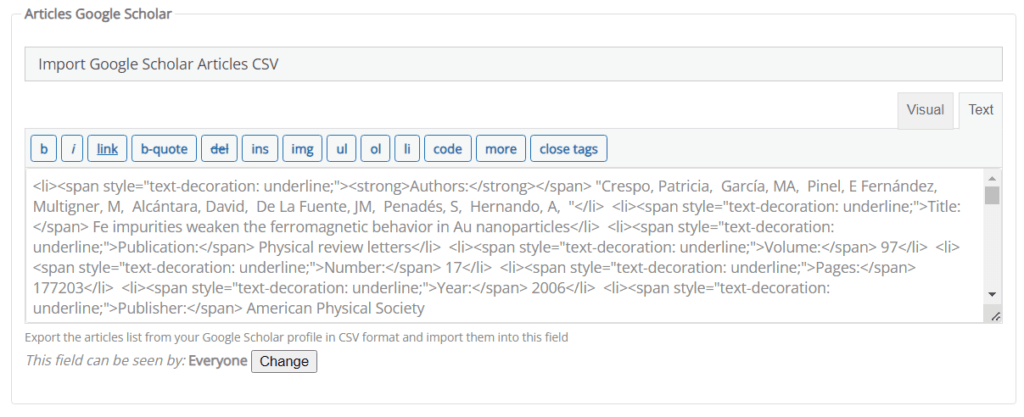Click the code quicktag button
1024x417 pixels.
pos(447,149)
